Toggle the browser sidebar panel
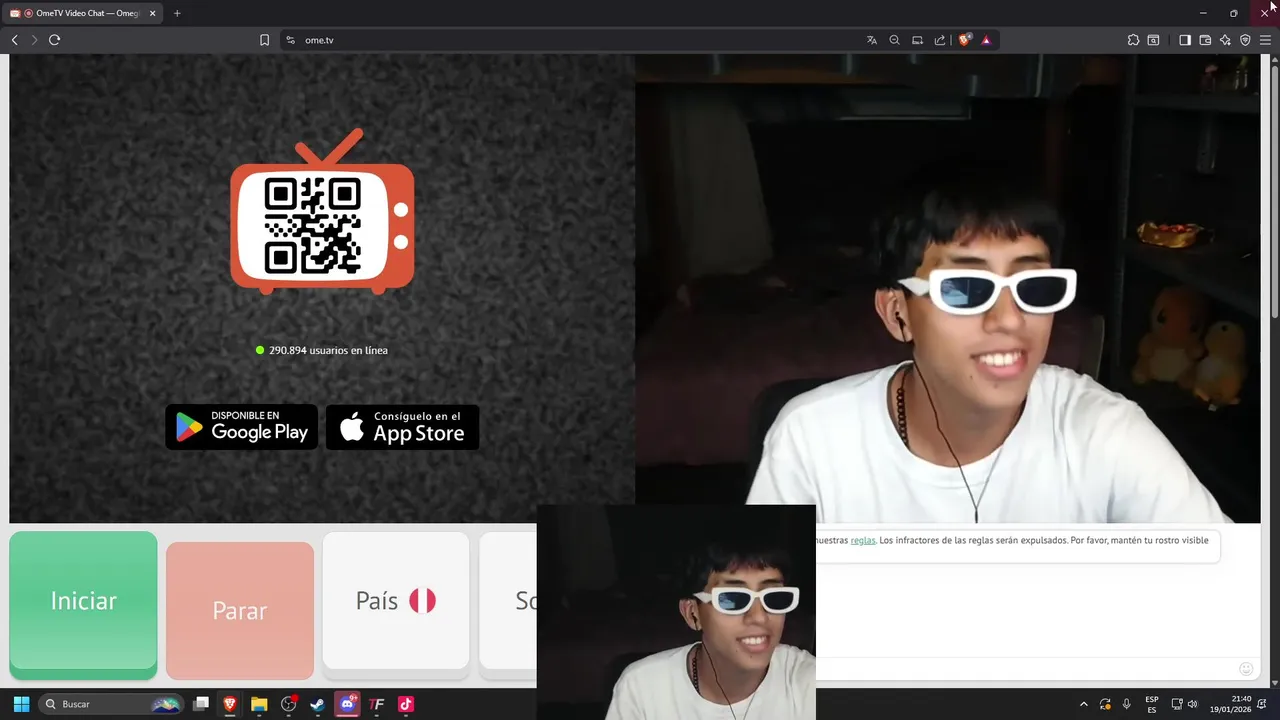The height and width of the screenshot is (720, 1280). tap(1185, 40)
